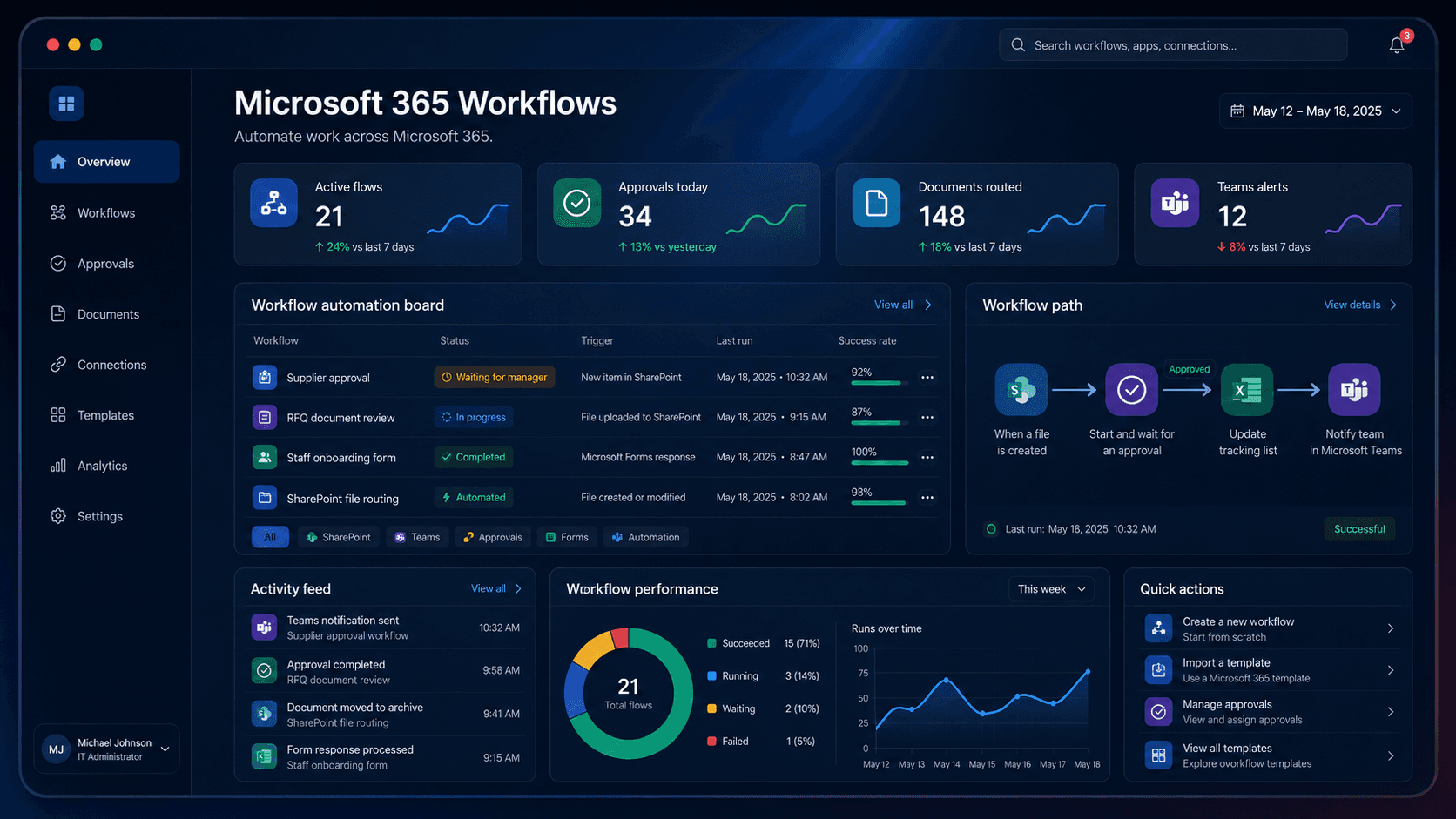The image size is (1456, 819).
Task: Toggle the Forms filter chip
Action: point(567,537)
